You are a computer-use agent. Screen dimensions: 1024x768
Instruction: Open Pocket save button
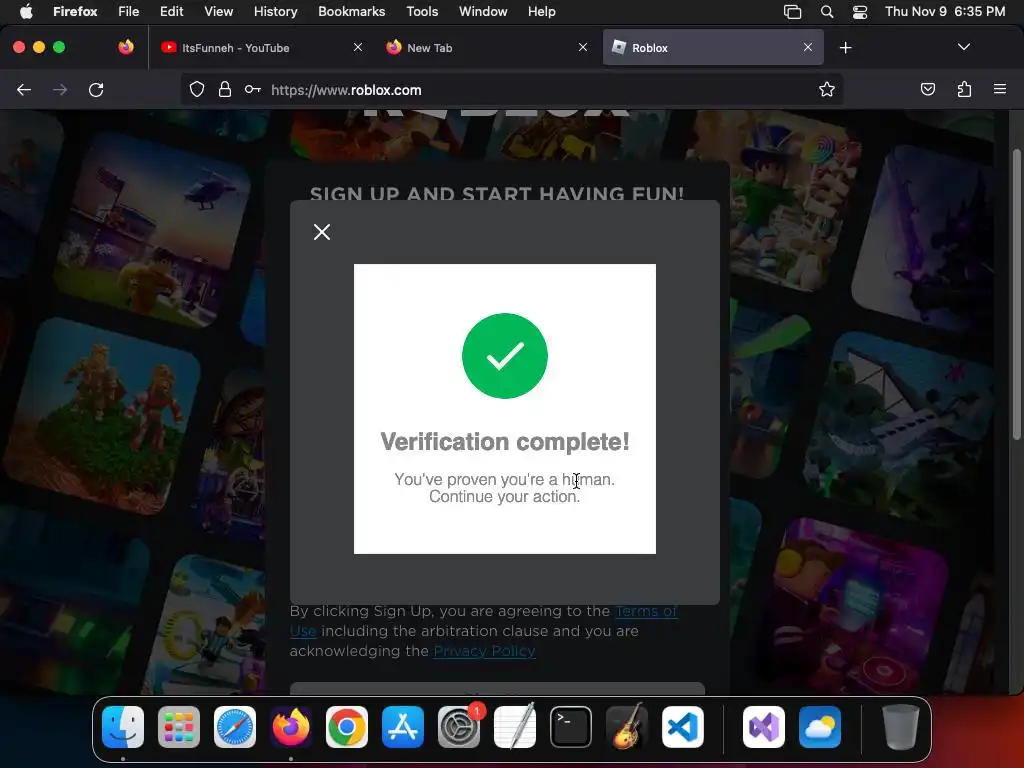(x=927, y=89)
